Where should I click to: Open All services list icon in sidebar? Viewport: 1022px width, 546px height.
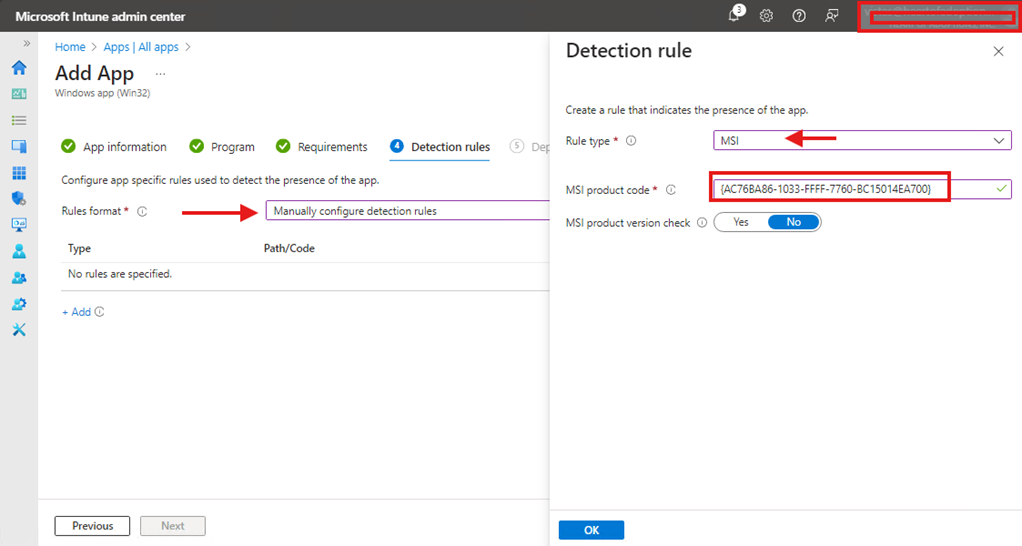tap(19, 121)
